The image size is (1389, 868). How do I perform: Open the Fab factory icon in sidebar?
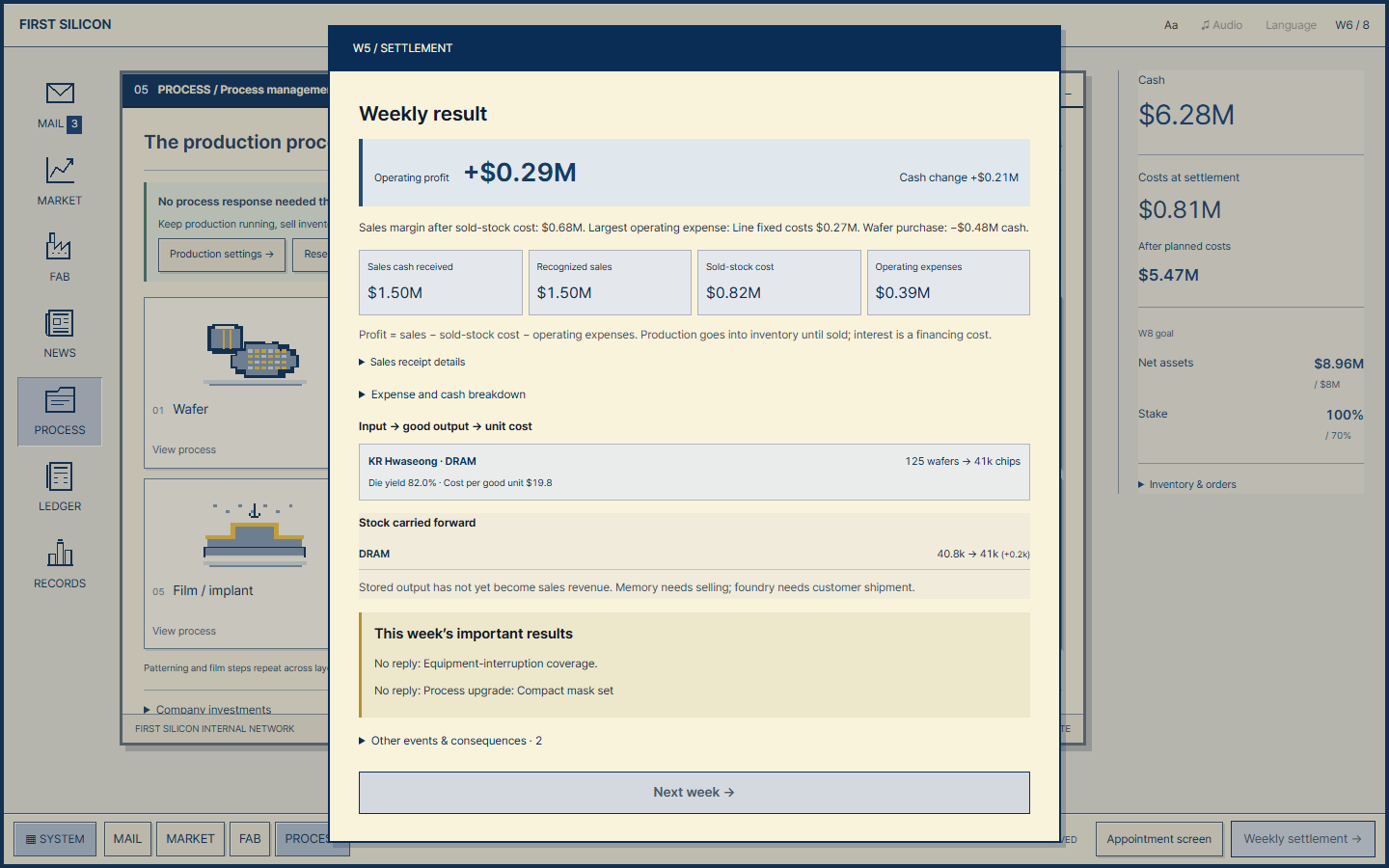click(x=60, y=246)
